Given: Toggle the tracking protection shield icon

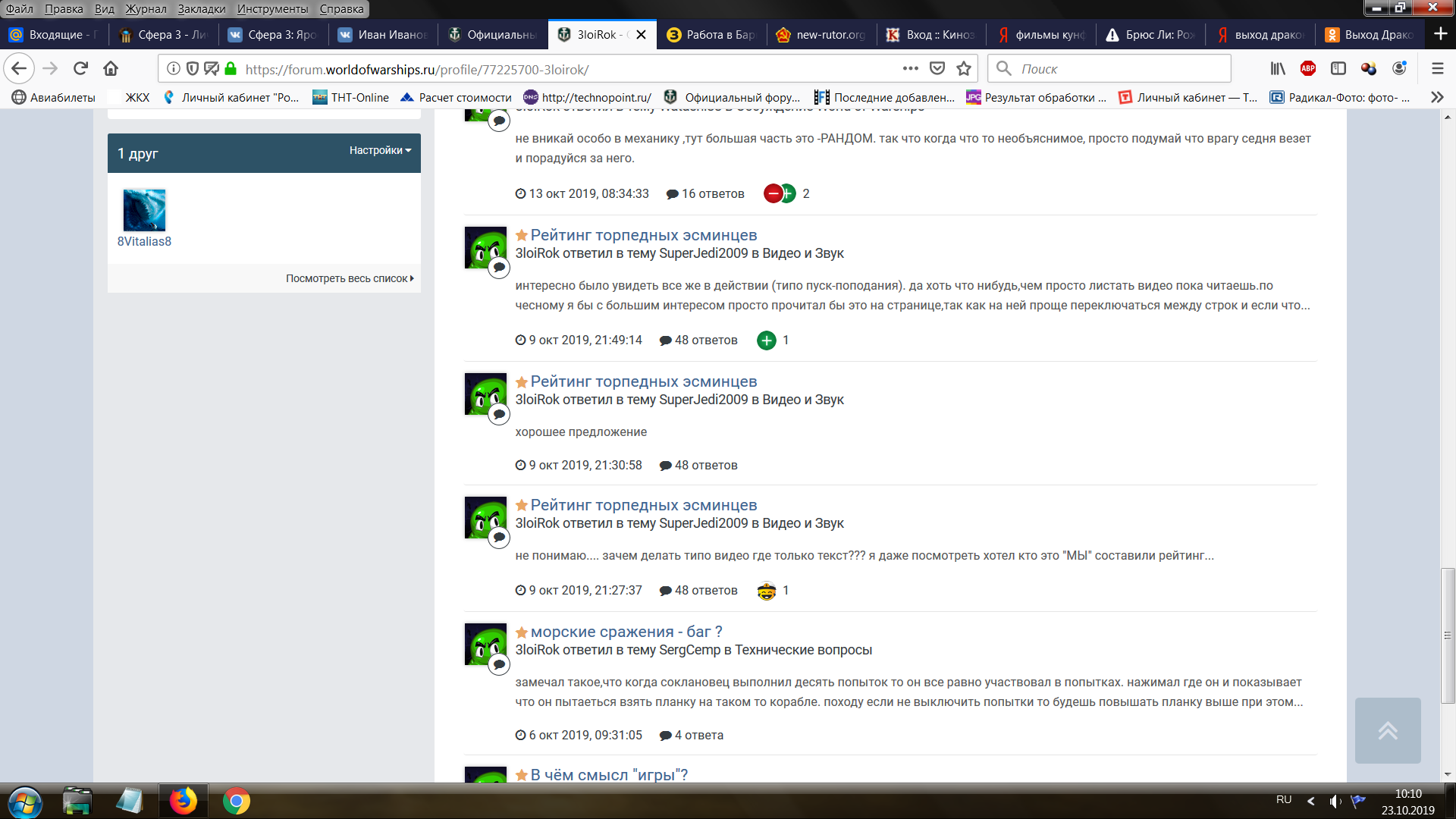Looking at the screenshot, I should click(193, 69).
